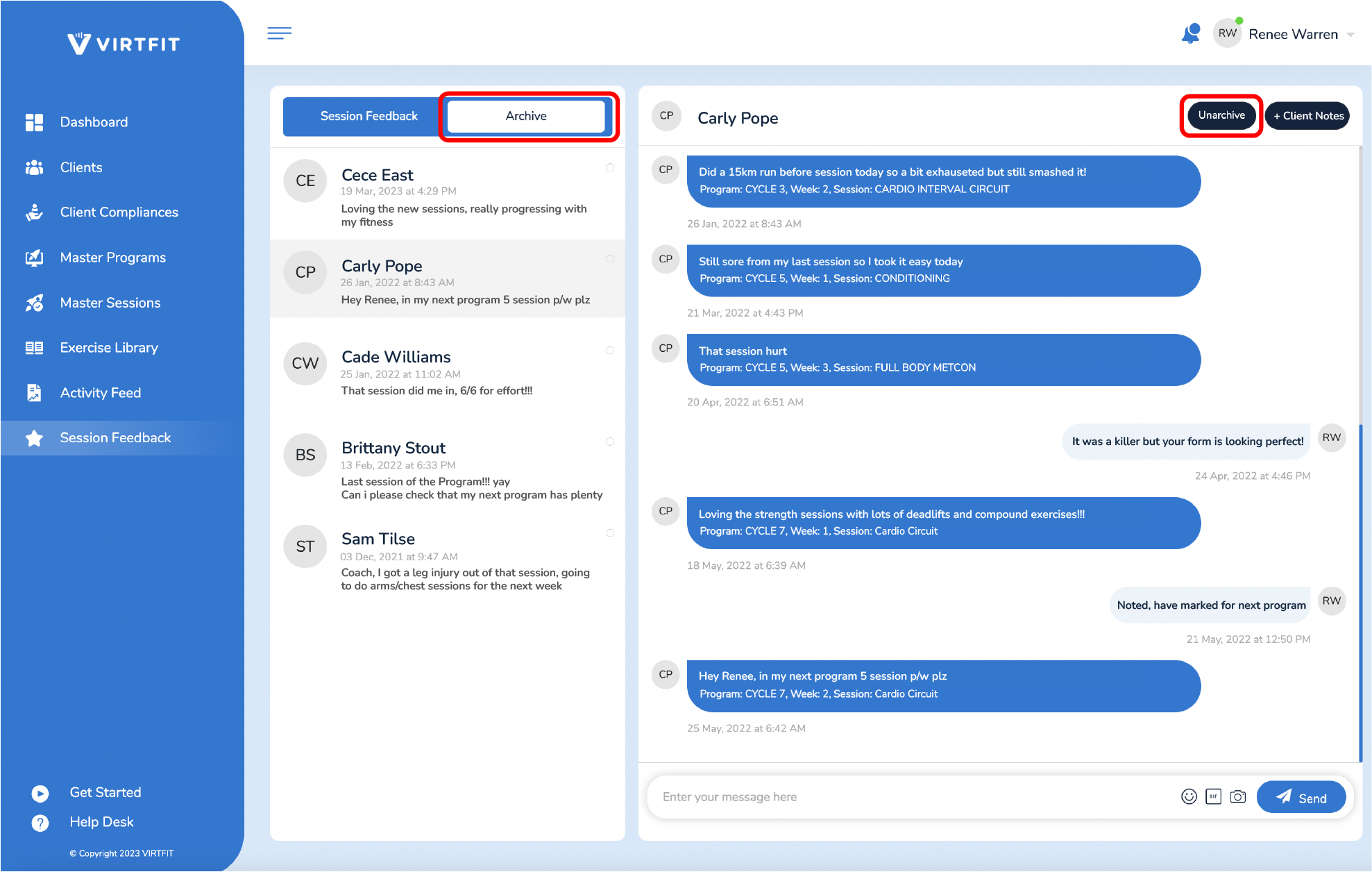Open Cece East's feedback conversation
Image resolution: width=1372 pixels, height=872 pixels.
click(448, 194)
